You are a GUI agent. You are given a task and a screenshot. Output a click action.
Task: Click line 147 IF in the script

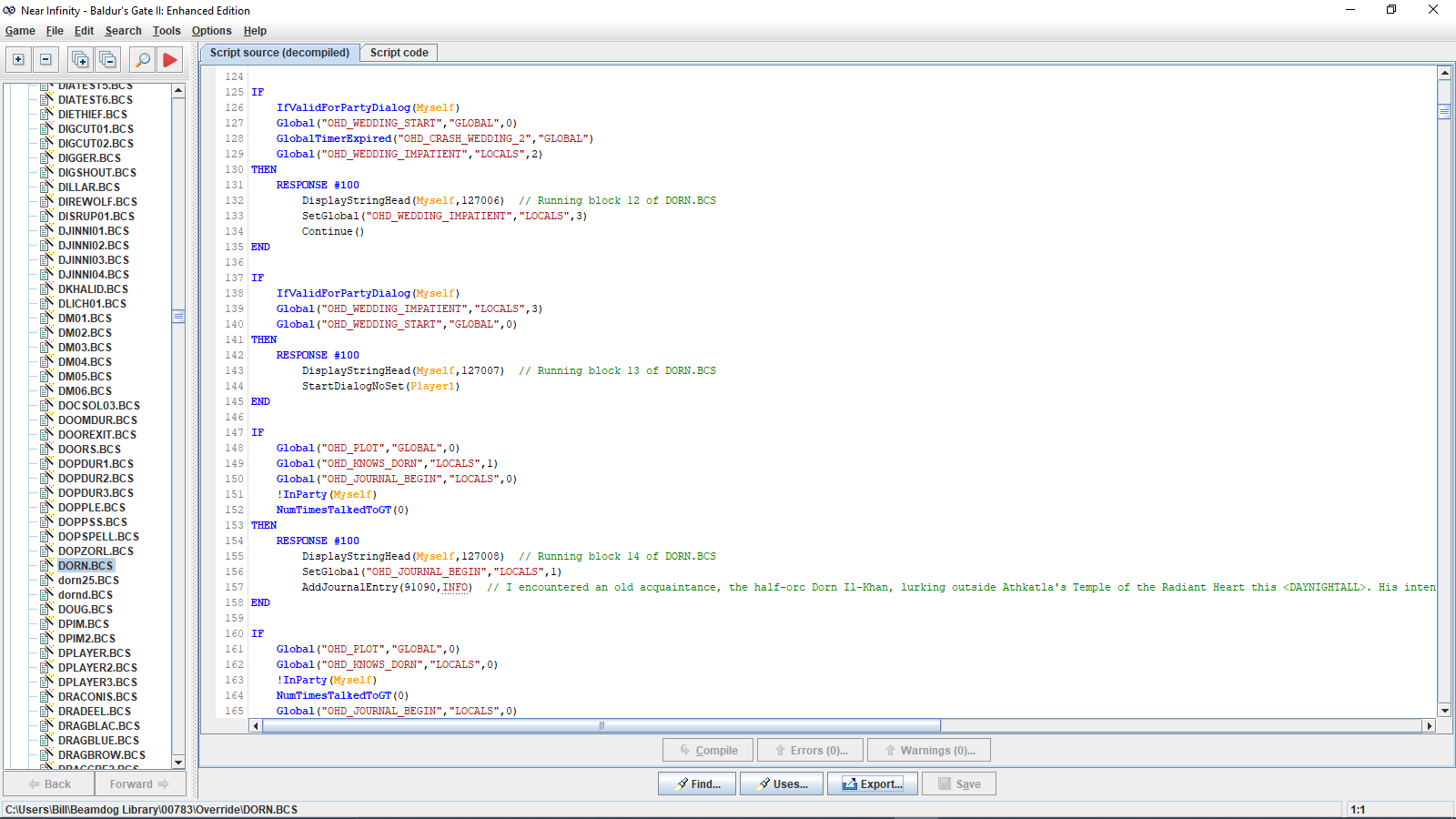(x=258, y=432)
